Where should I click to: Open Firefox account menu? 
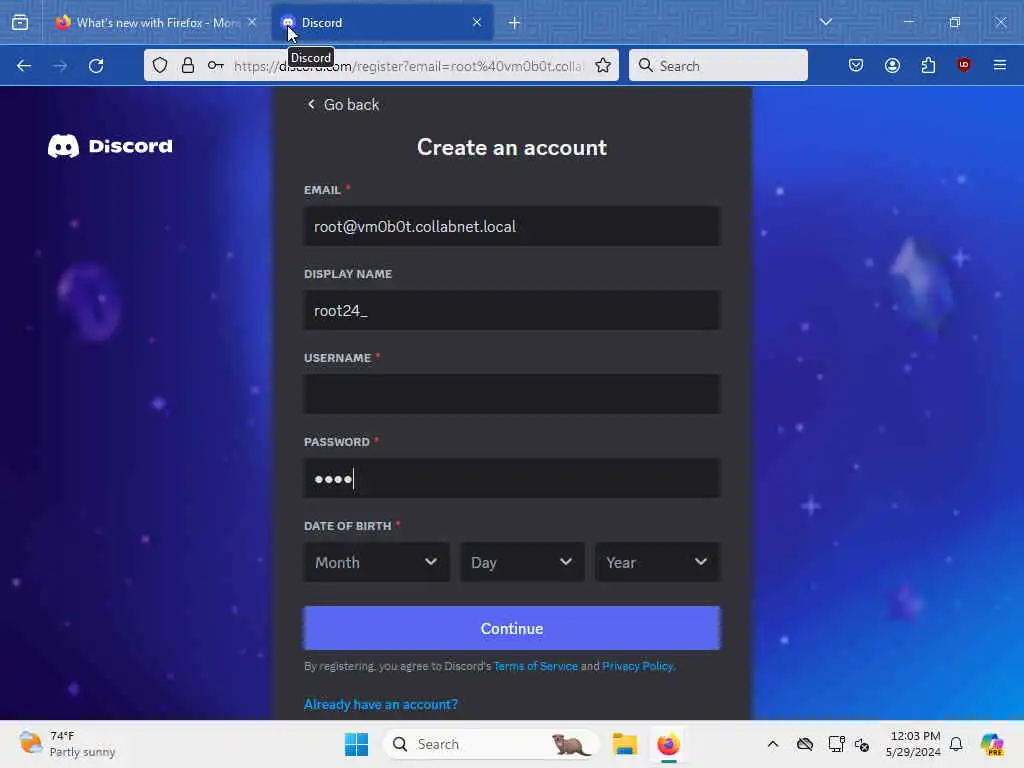(892, 65)
